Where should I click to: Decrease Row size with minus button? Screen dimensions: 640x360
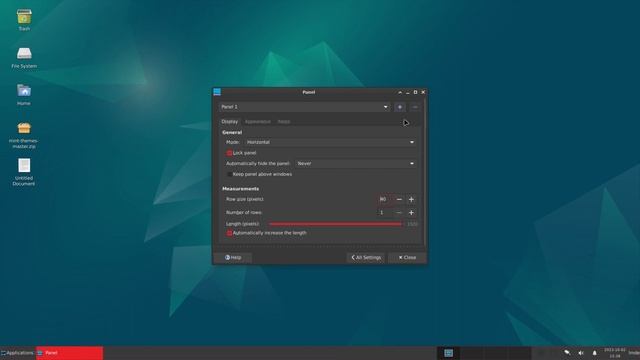click(x=399, y=200)
